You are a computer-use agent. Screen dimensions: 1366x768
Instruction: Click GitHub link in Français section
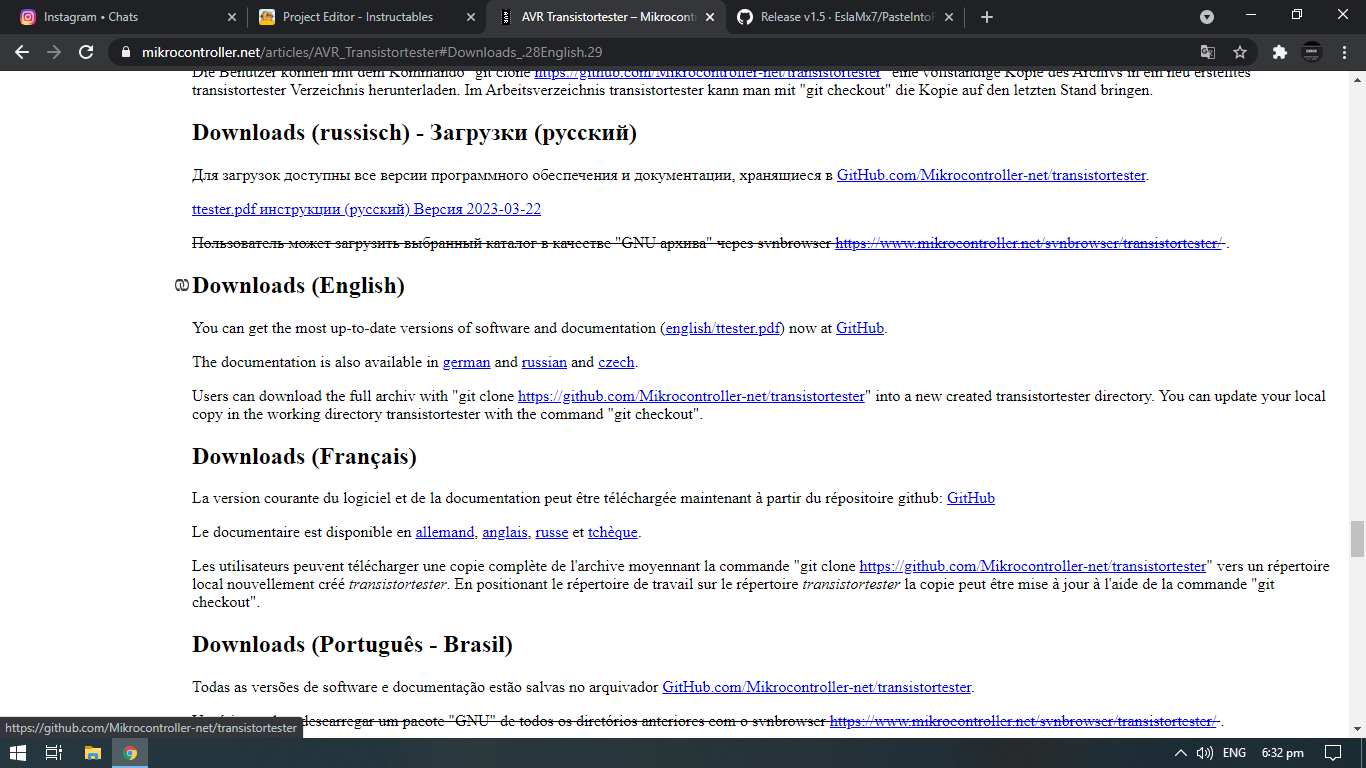tap(971, 498)
